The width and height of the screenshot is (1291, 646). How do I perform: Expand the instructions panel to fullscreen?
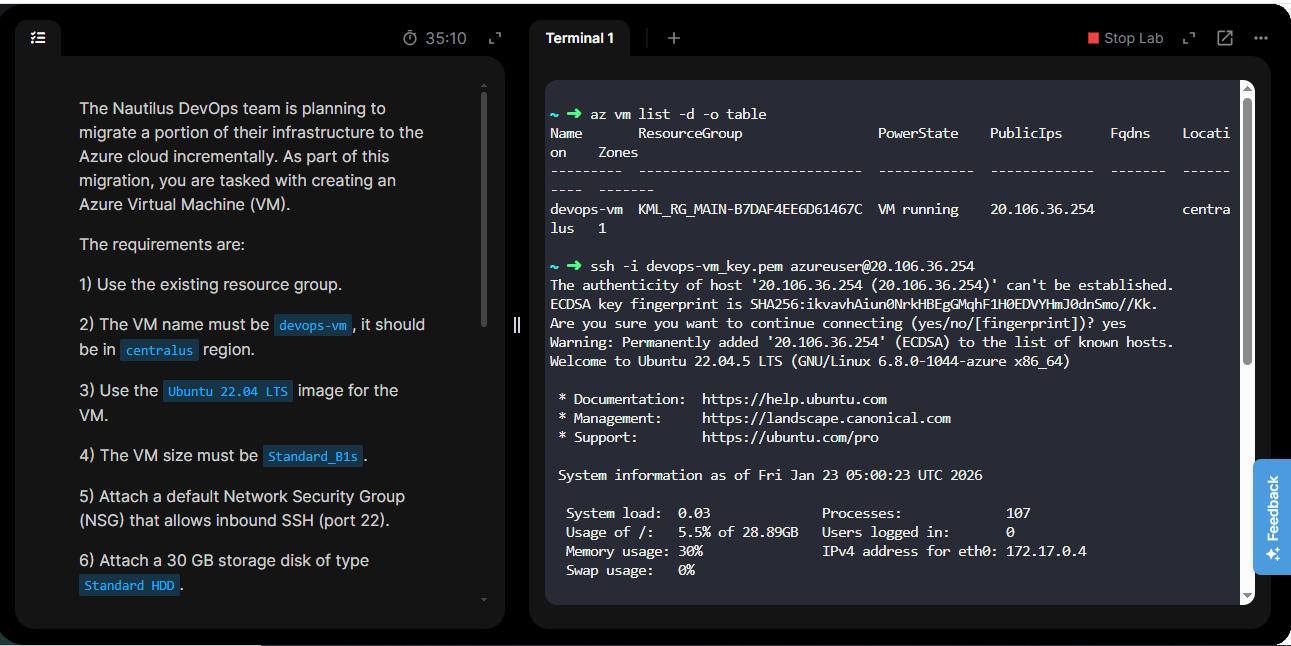click(x=494, y=38)
